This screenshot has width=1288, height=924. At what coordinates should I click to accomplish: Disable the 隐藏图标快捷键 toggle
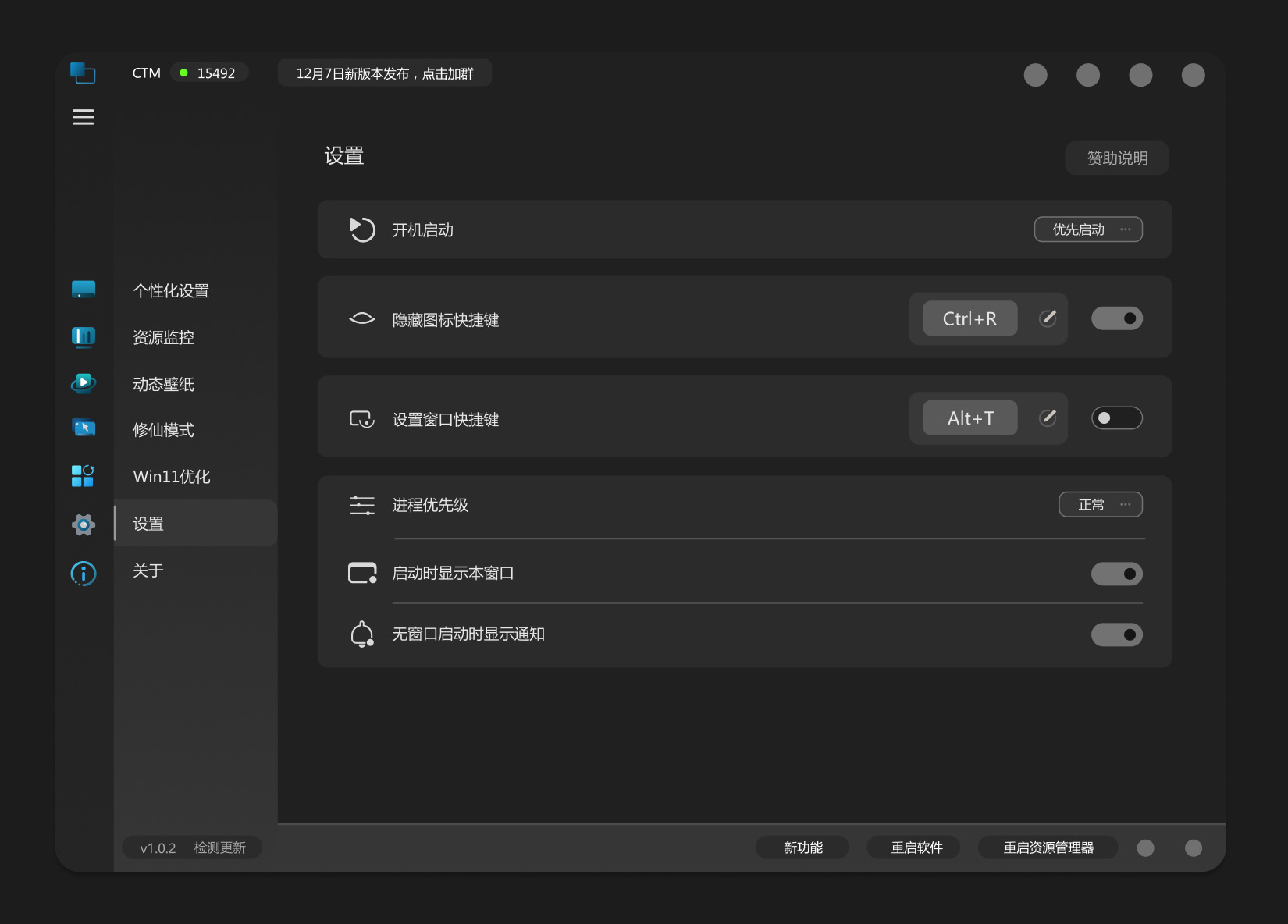tap(1116, 318)
